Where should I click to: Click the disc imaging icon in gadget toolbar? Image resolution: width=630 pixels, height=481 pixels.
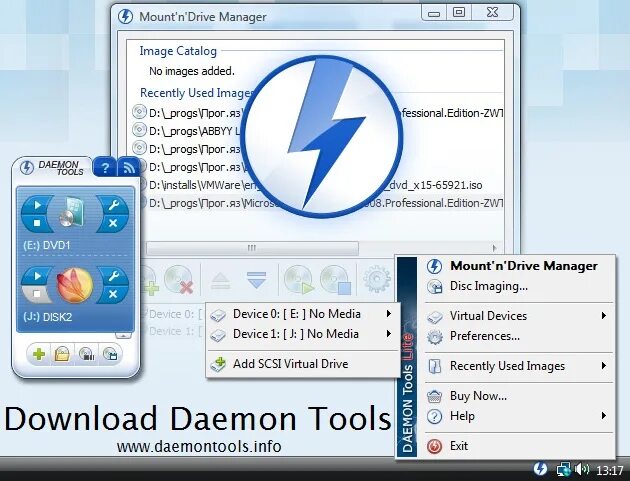coord(86,354)
